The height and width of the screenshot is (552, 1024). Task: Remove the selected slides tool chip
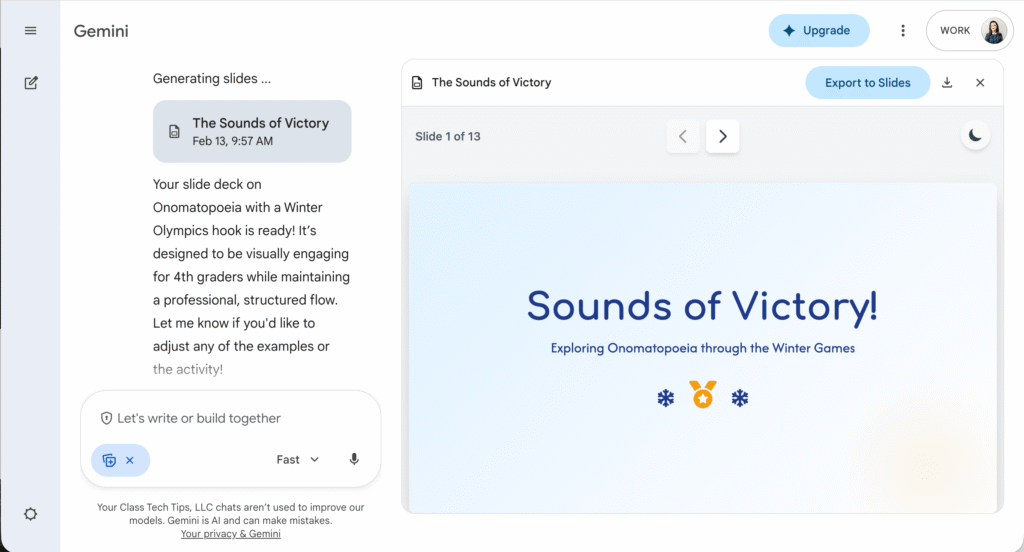click(x=130, y=460)
